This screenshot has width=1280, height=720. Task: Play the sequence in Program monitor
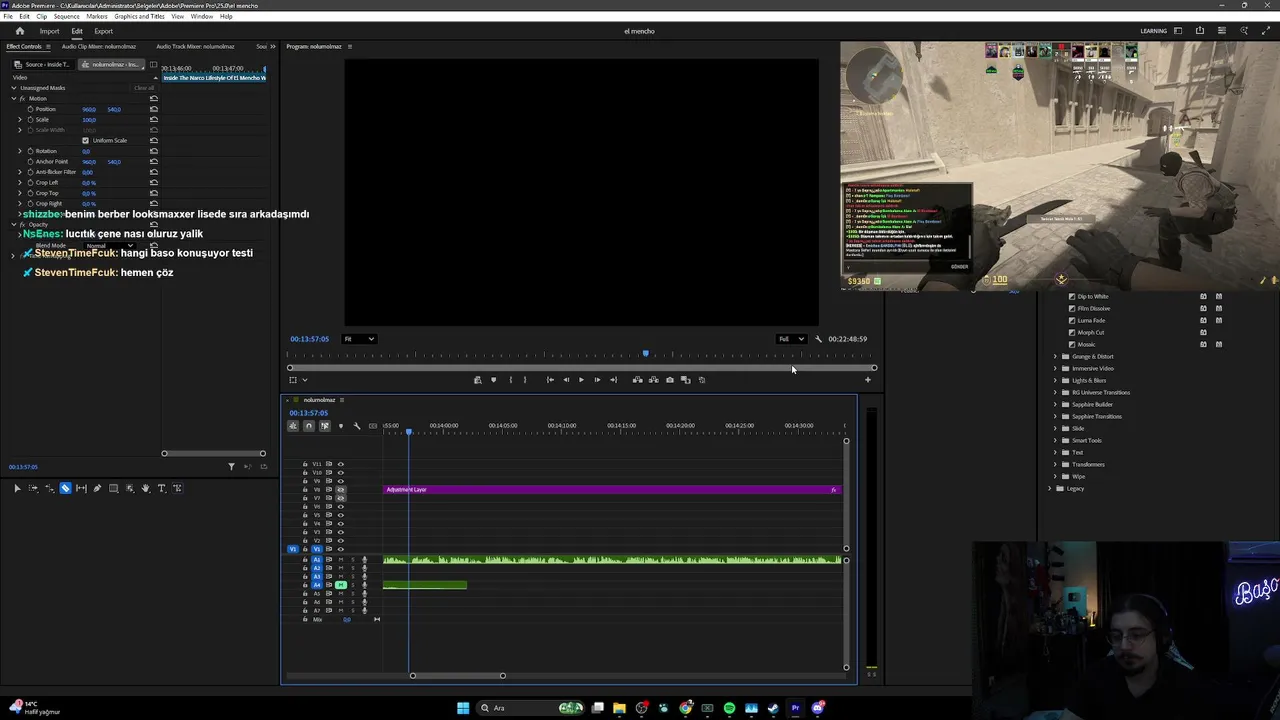(581, 380)
